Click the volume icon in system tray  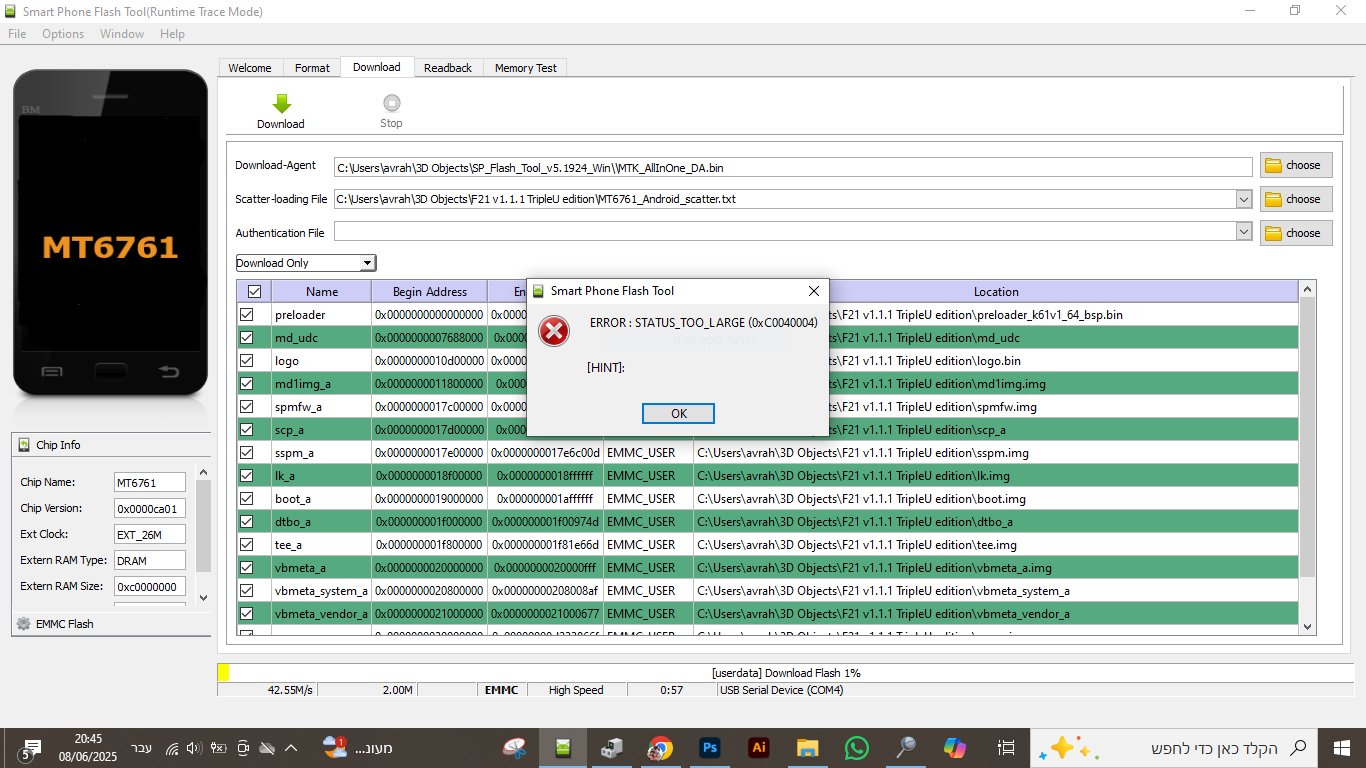tap(194, 748)
